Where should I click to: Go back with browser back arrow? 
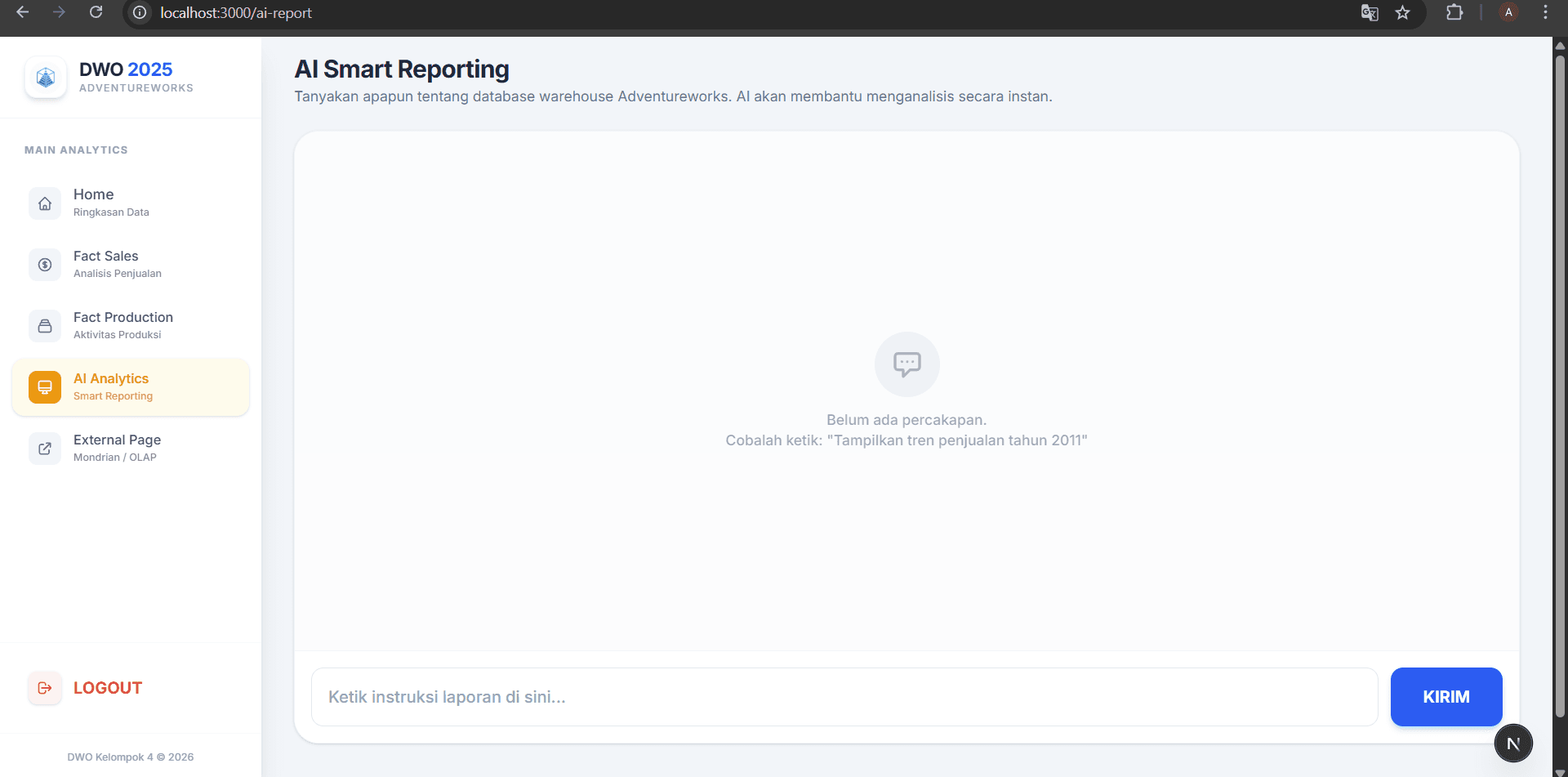(x=22, y=12)
